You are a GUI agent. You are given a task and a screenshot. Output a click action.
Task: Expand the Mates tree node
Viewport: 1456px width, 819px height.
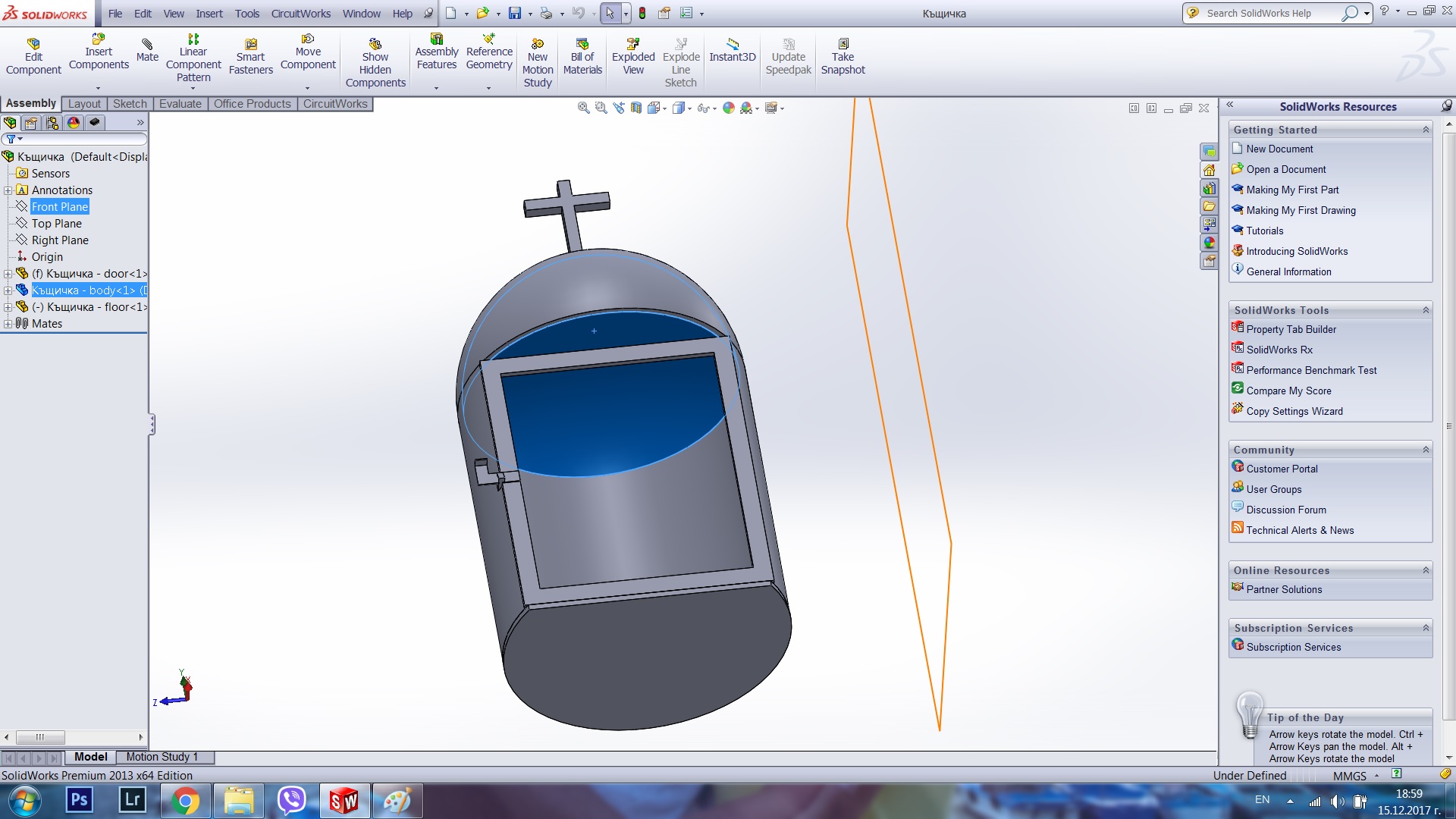point(8,324)
